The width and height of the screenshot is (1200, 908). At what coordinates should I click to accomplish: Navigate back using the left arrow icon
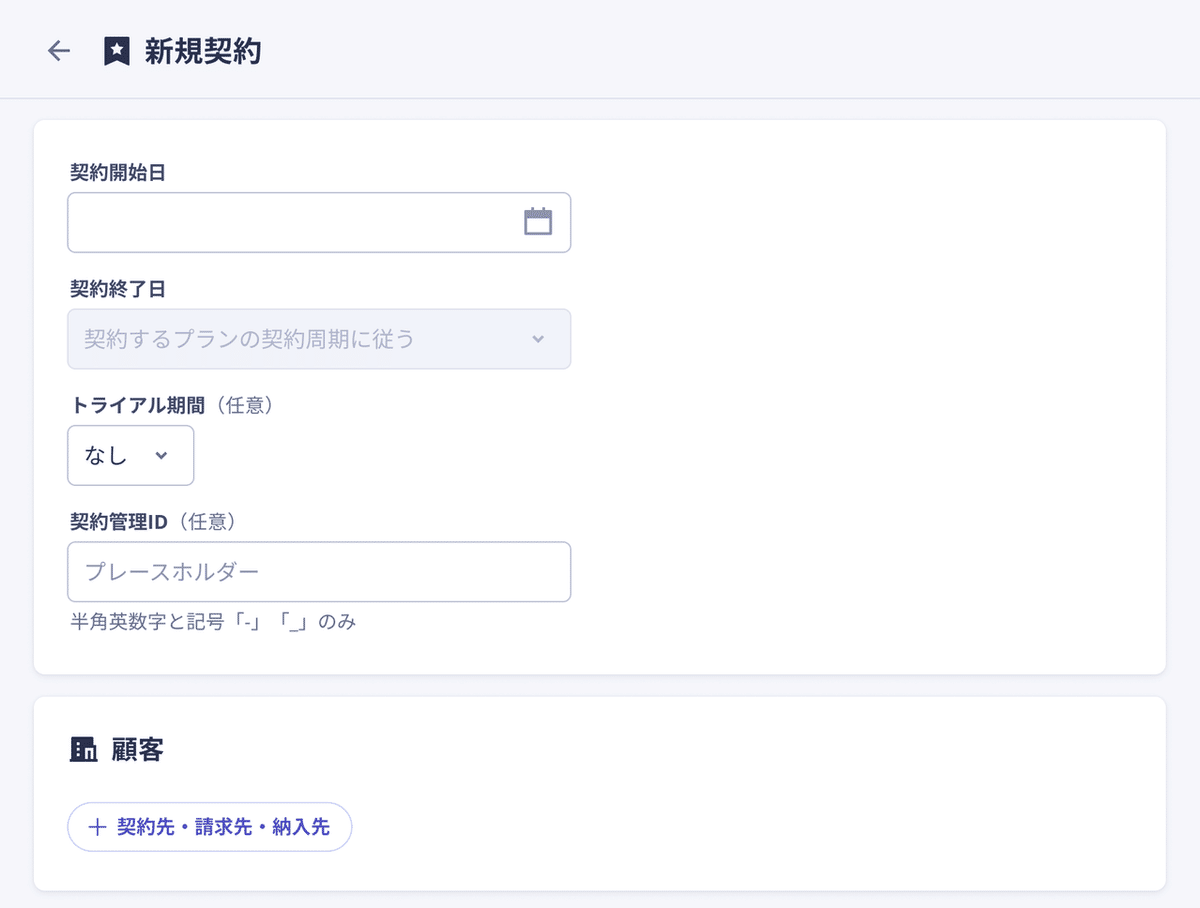[59, 50]
